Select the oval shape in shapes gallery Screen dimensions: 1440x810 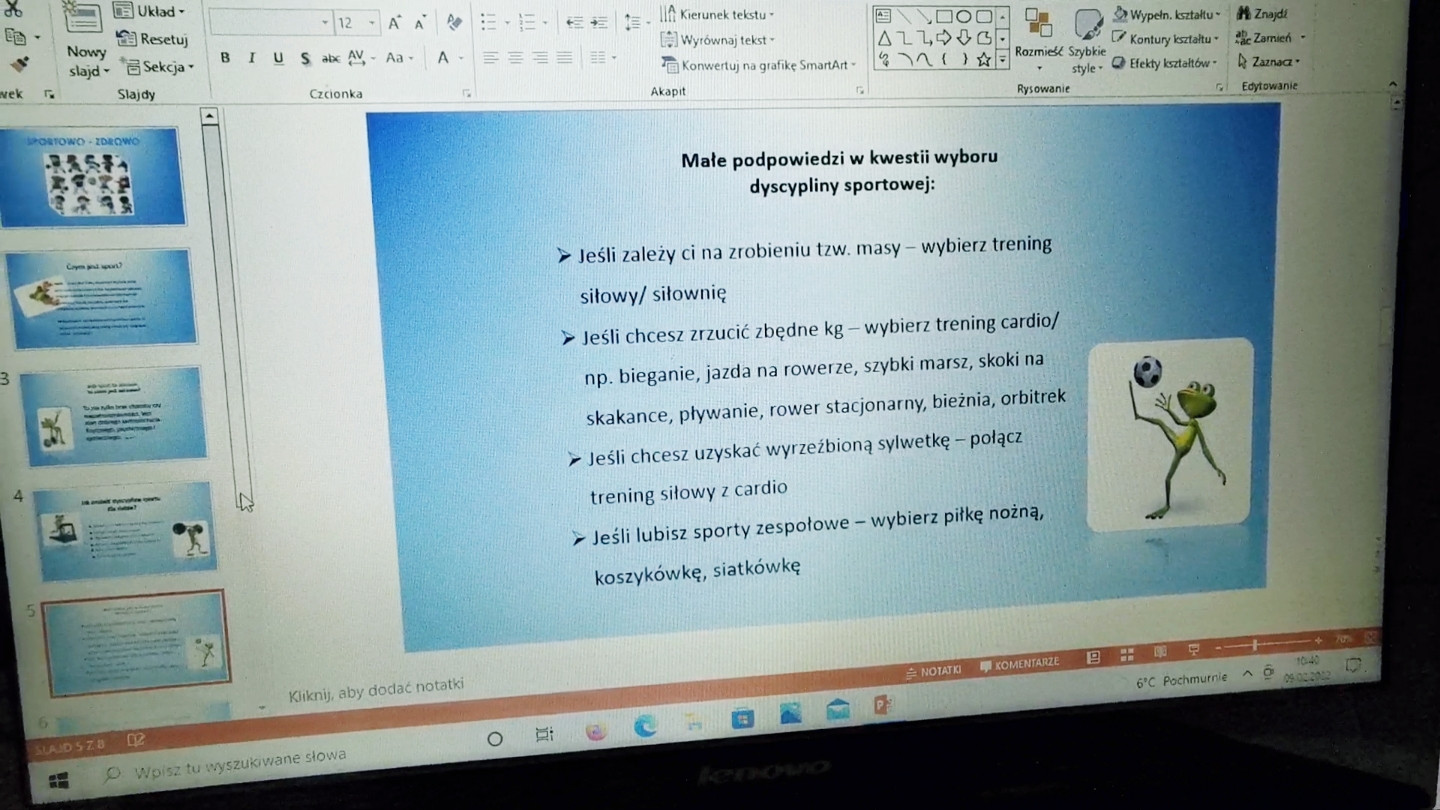click(x=963, y=17)
